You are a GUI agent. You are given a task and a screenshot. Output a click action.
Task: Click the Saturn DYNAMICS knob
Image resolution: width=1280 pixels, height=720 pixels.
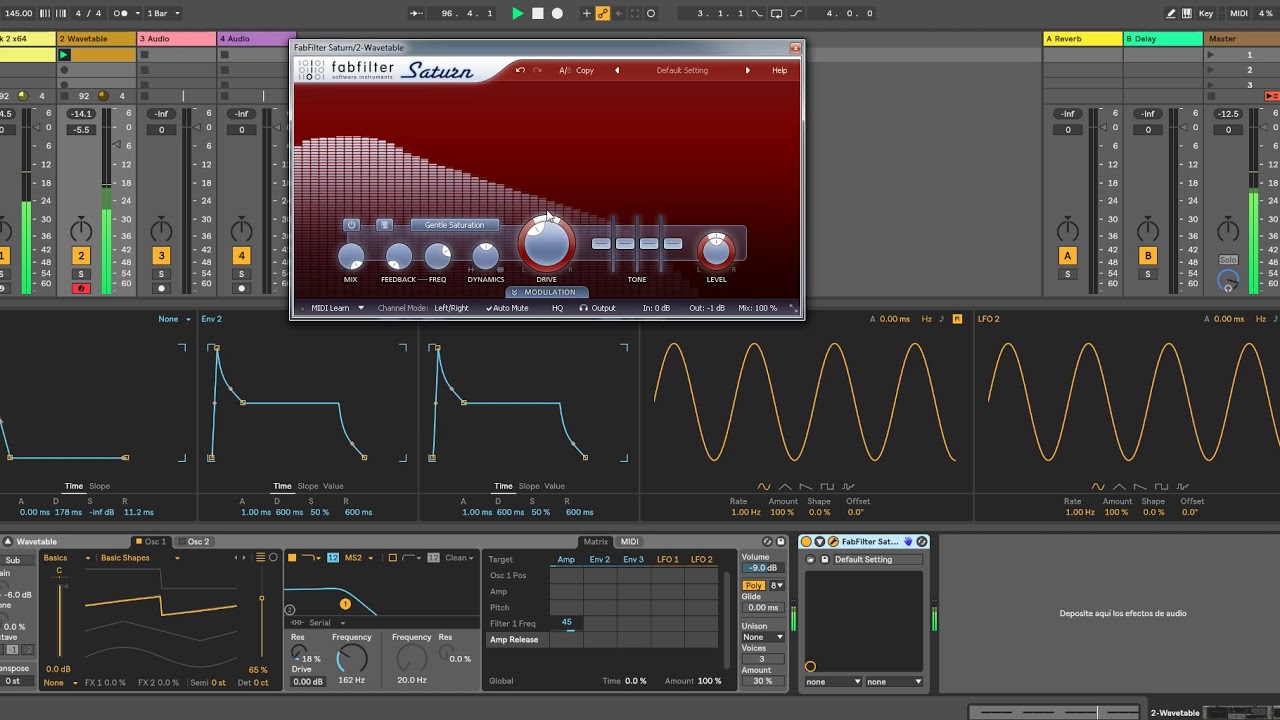tap(485, 256)
